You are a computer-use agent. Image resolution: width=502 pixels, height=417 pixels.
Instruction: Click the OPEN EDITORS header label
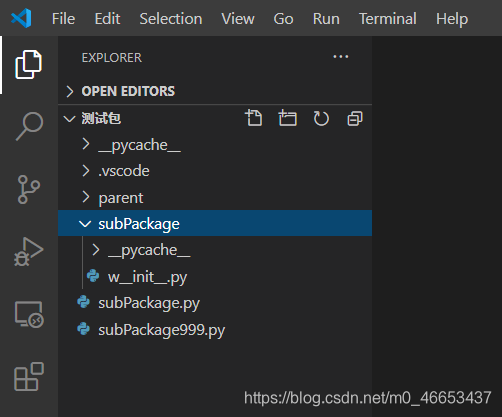click(128, 91)
